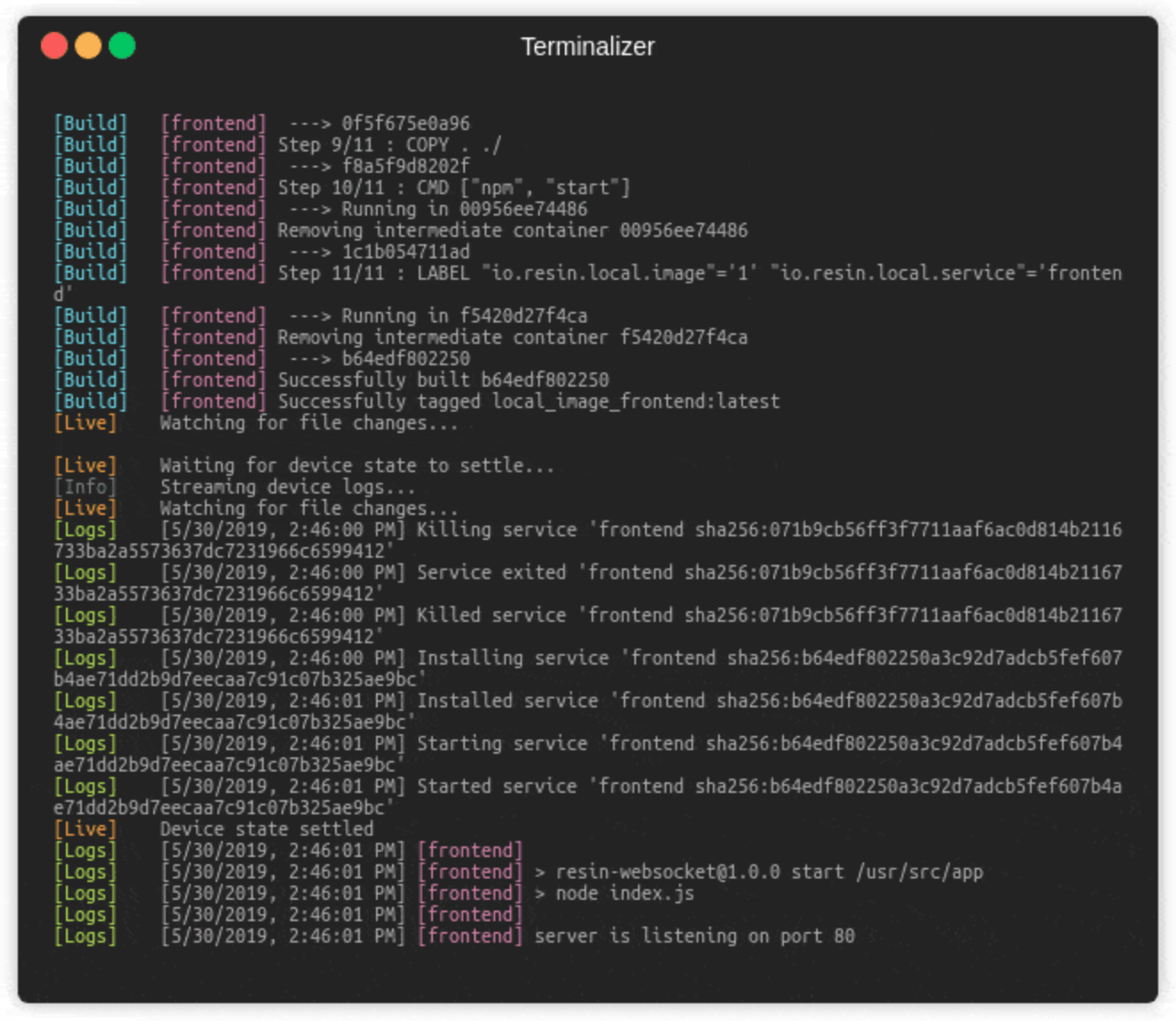Click 'Waiting for device state to settle...' text
1176x1021 pixels.
pos(356,465)
